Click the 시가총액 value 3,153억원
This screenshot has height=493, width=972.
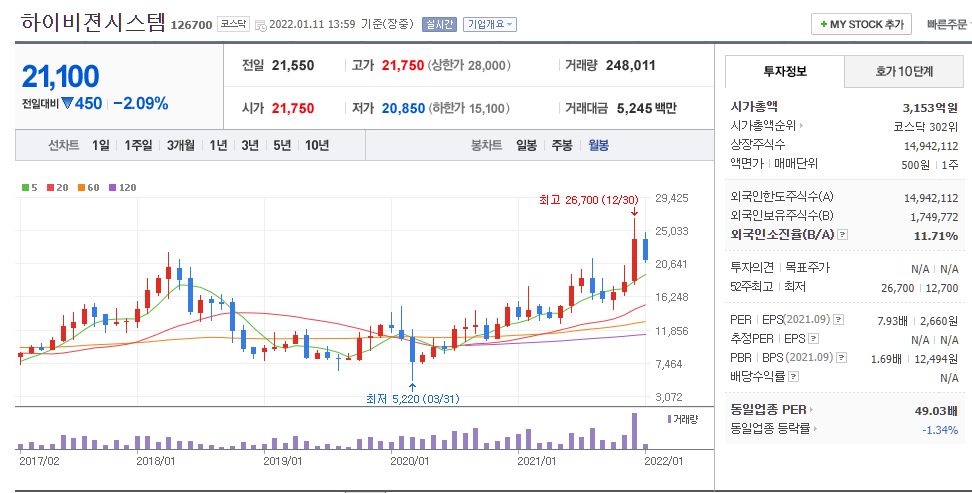tap(930, 108)
